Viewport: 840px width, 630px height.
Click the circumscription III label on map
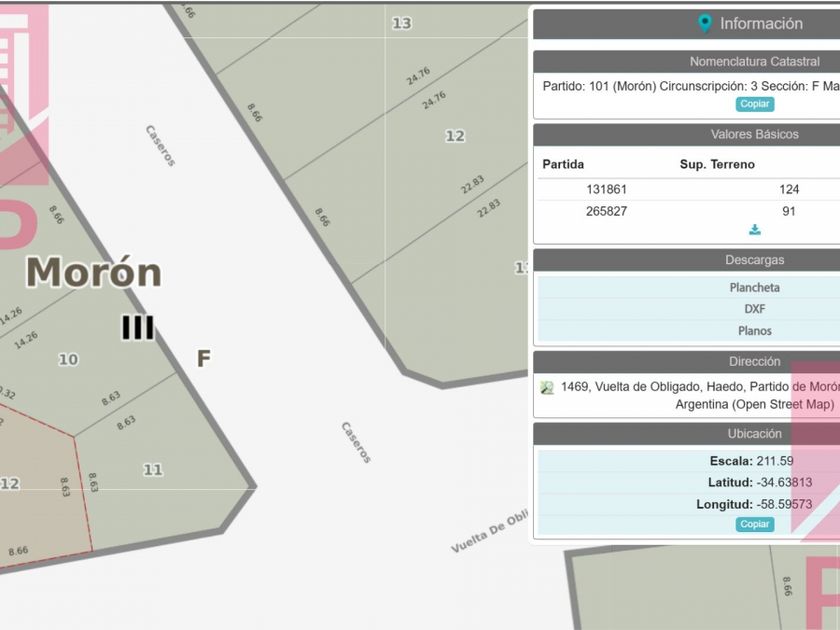(138, 327)
